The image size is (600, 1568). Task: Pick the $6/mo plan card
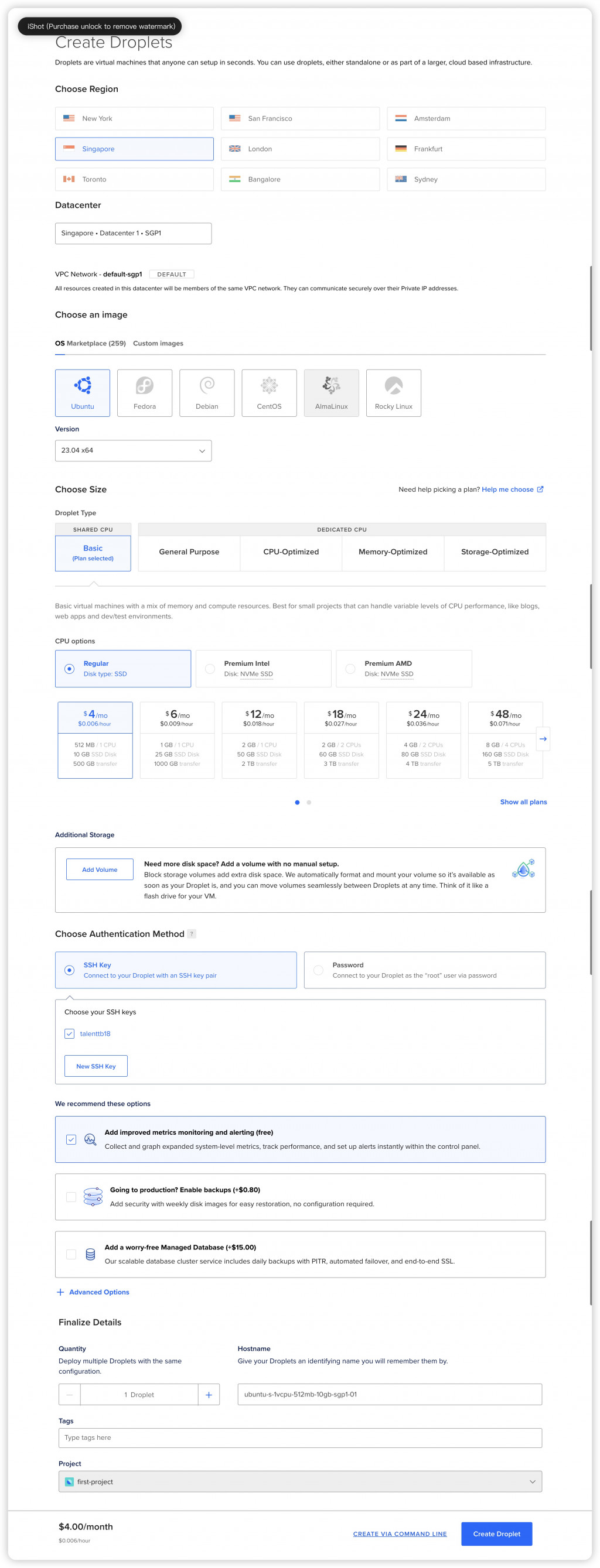178,740
